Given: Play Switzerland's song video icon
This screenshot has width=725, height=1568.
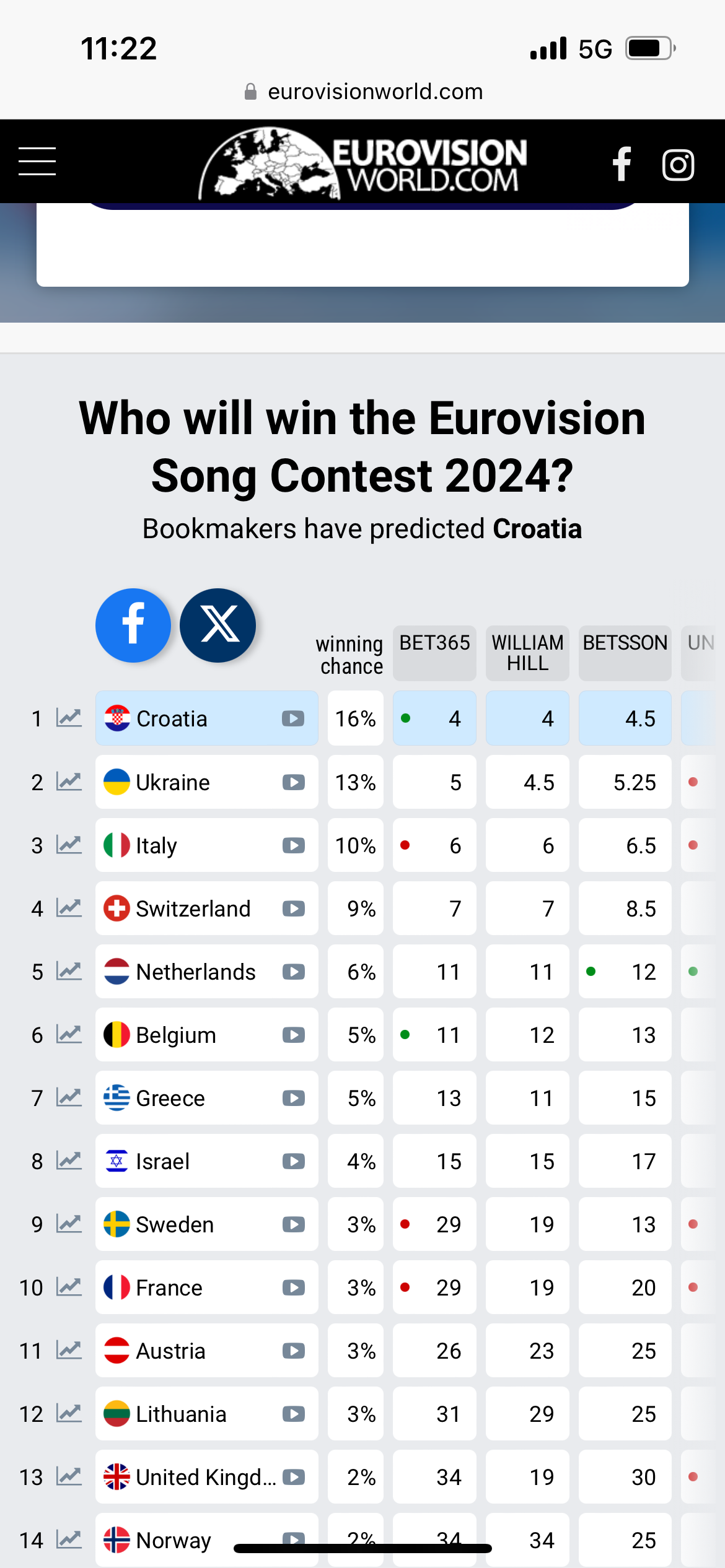Looking at the screenshot, I should click(294, 908).
